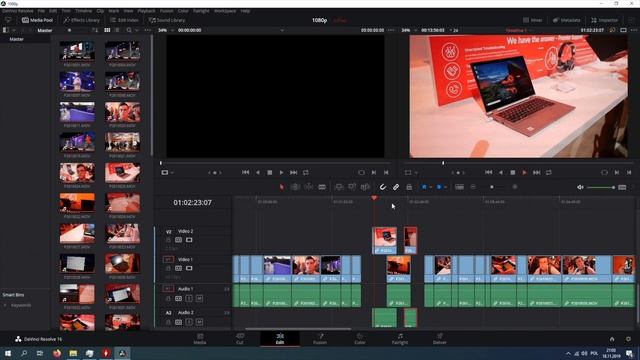Click the full extent zoom icon

coord(459,187)
